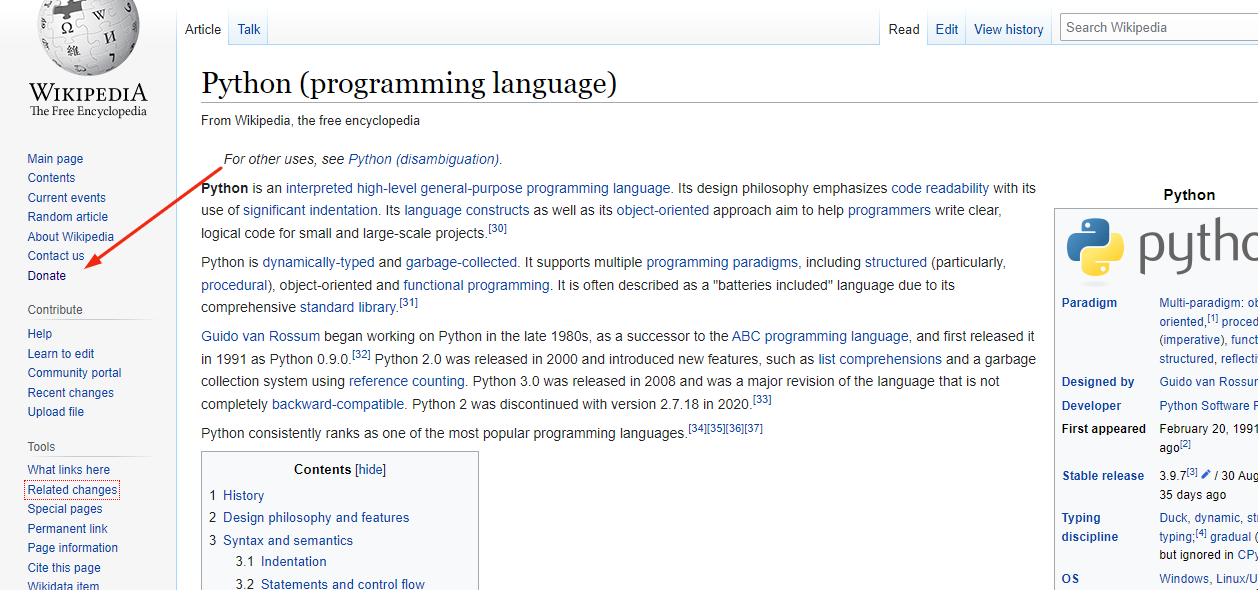Follow the 'standard library' link
Screen dimensions: 1258x590
348,307
